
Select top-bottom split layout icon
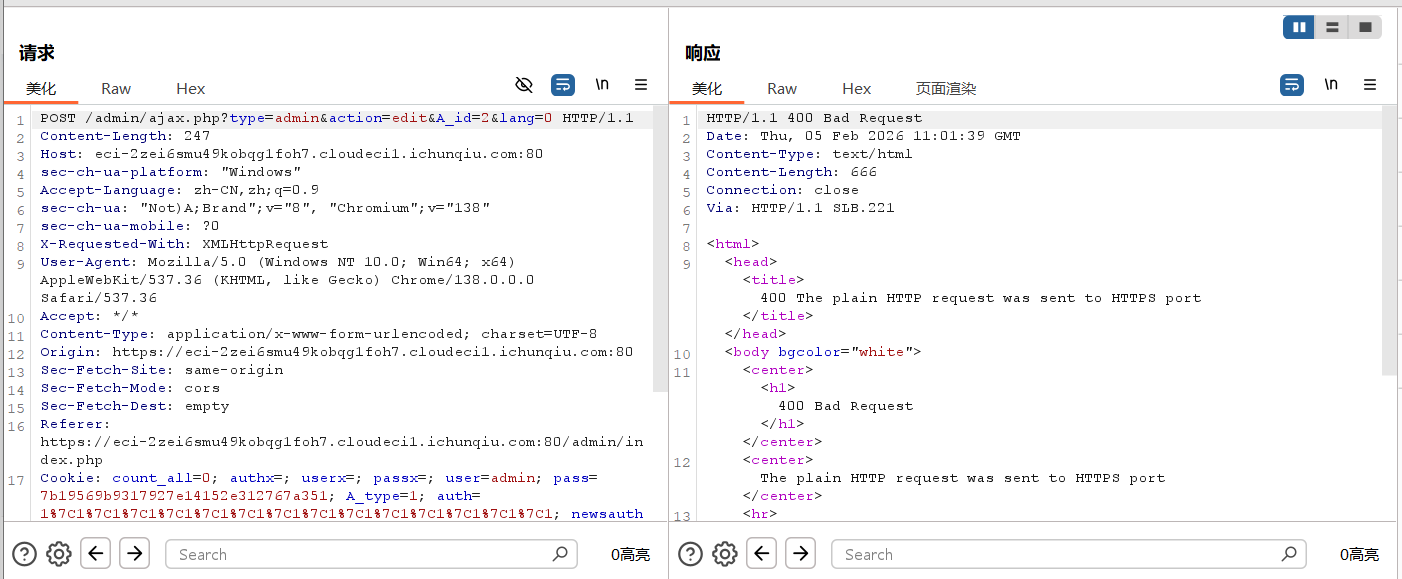(x=1332, y=28)
